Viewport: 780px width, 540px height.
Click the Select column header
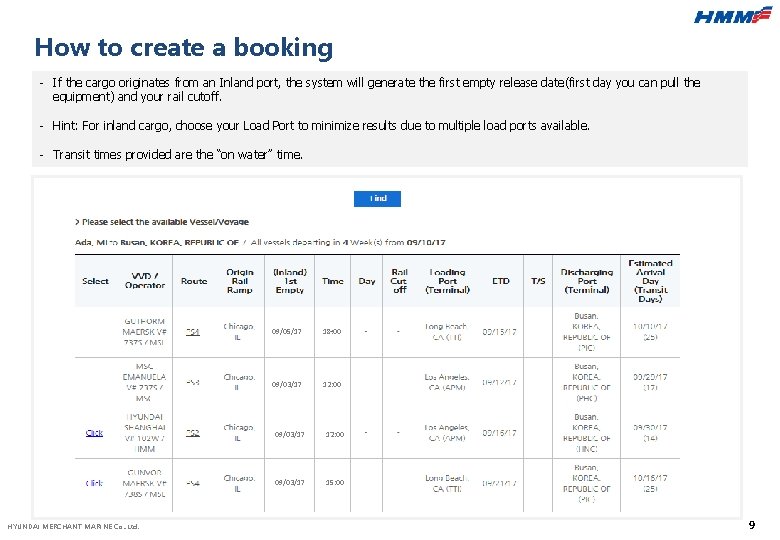coord(95,281)
